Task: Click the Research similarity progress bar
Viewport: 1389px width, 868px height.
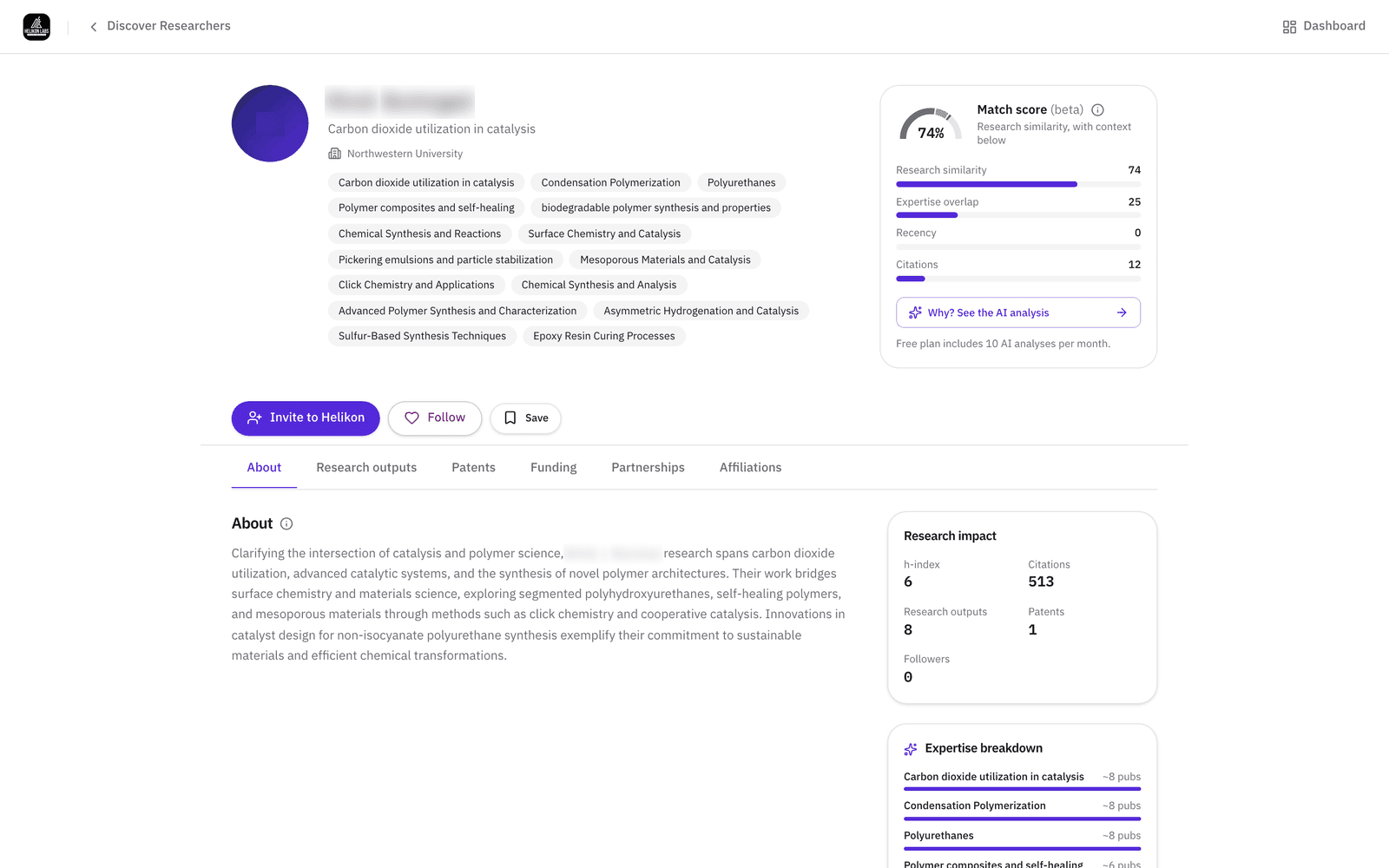Action: [1018, 184]
